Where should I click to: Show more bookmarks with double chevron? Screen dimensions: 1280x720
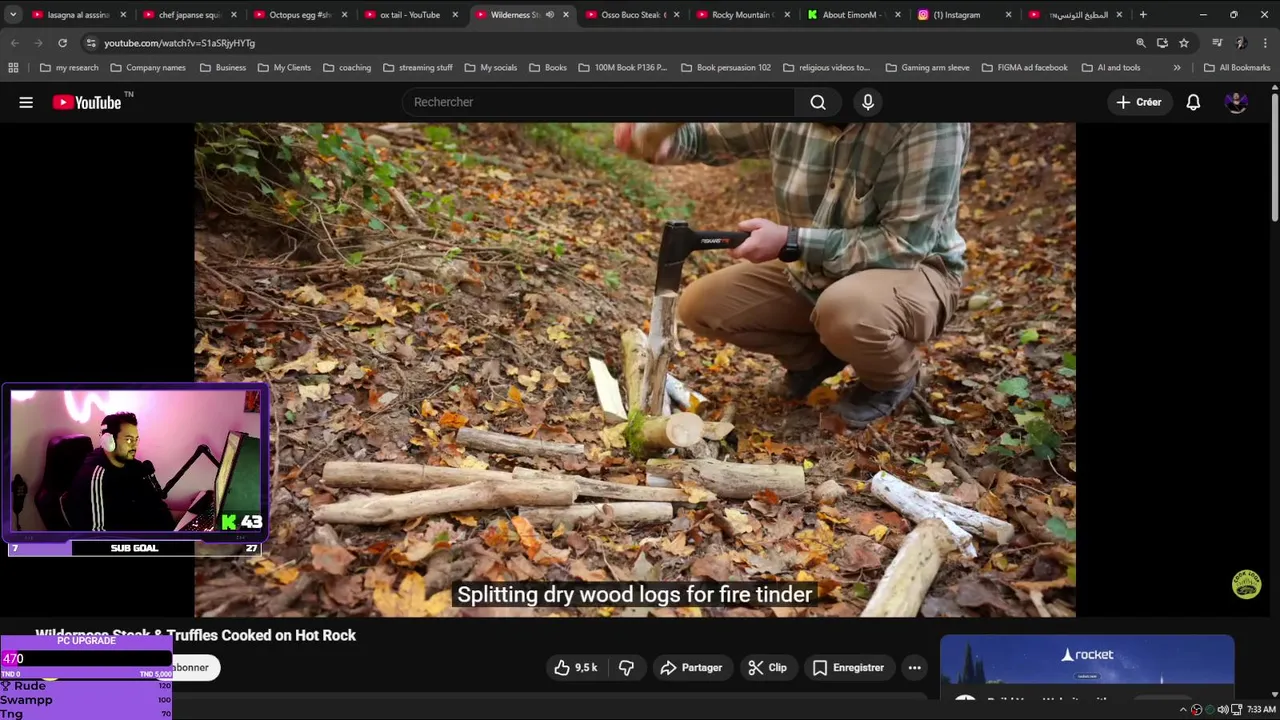coord(1176,67)
